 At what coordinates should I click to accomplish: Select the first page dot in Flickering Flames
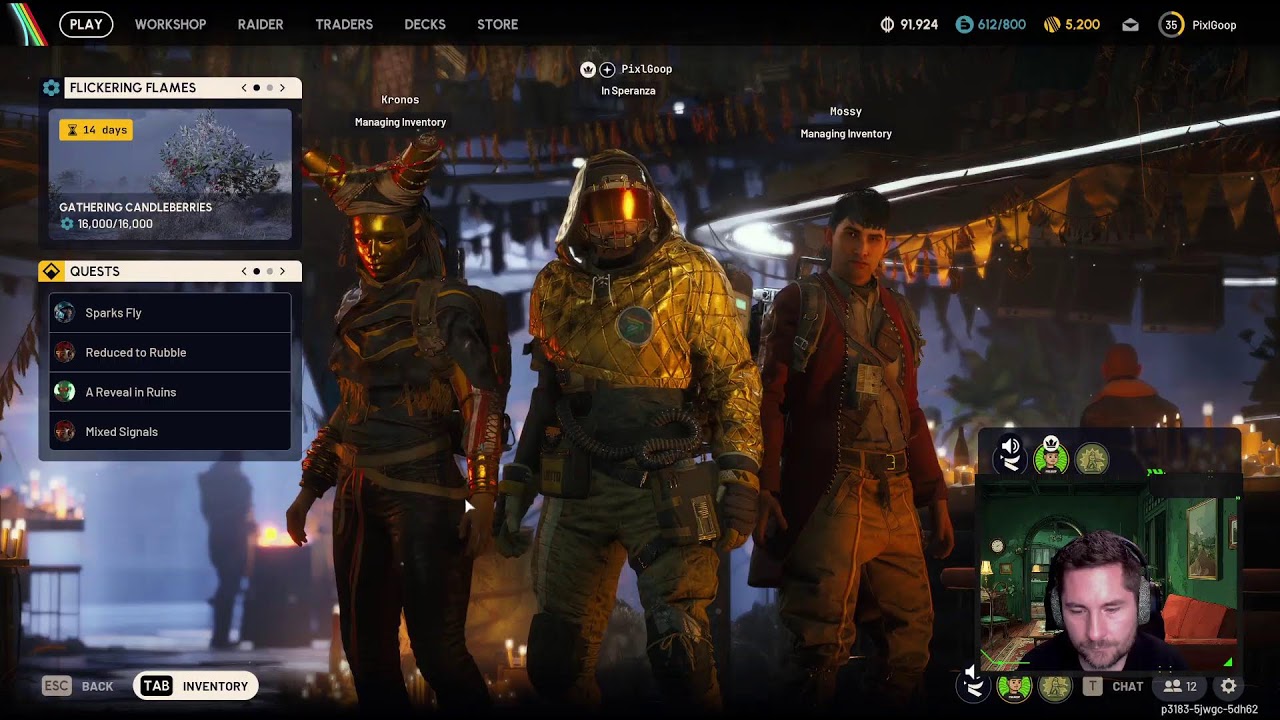click(257, 88)
